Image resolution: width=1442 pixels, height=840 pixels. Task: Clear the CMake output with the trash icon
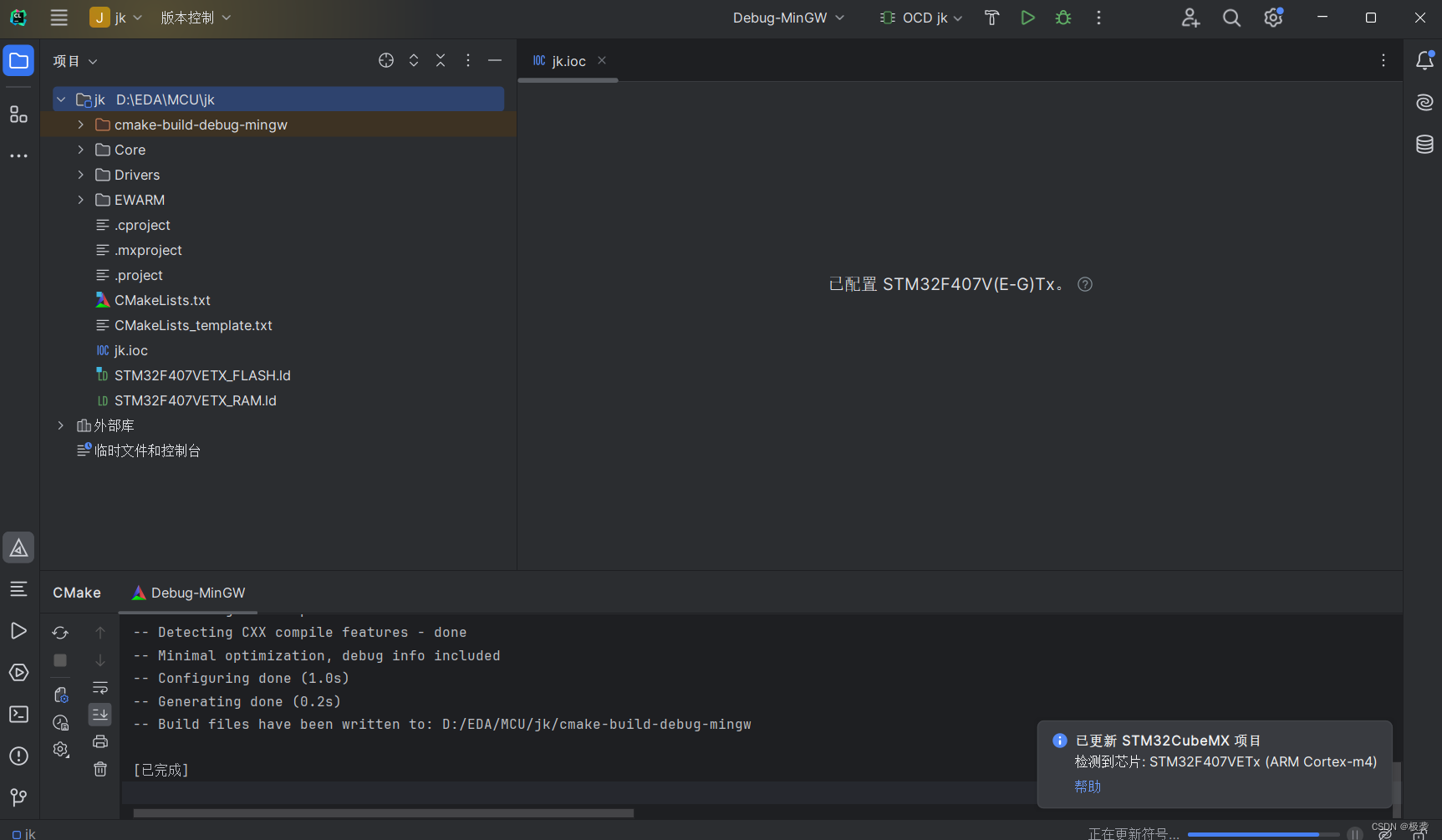tap(100, 769)
